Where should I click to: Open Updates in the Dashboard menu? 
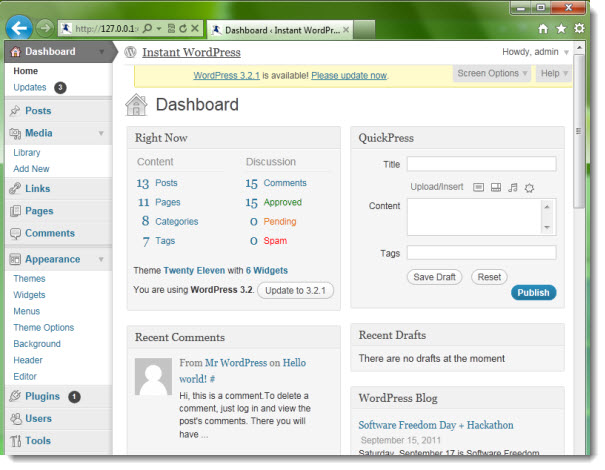coord(30,87)
